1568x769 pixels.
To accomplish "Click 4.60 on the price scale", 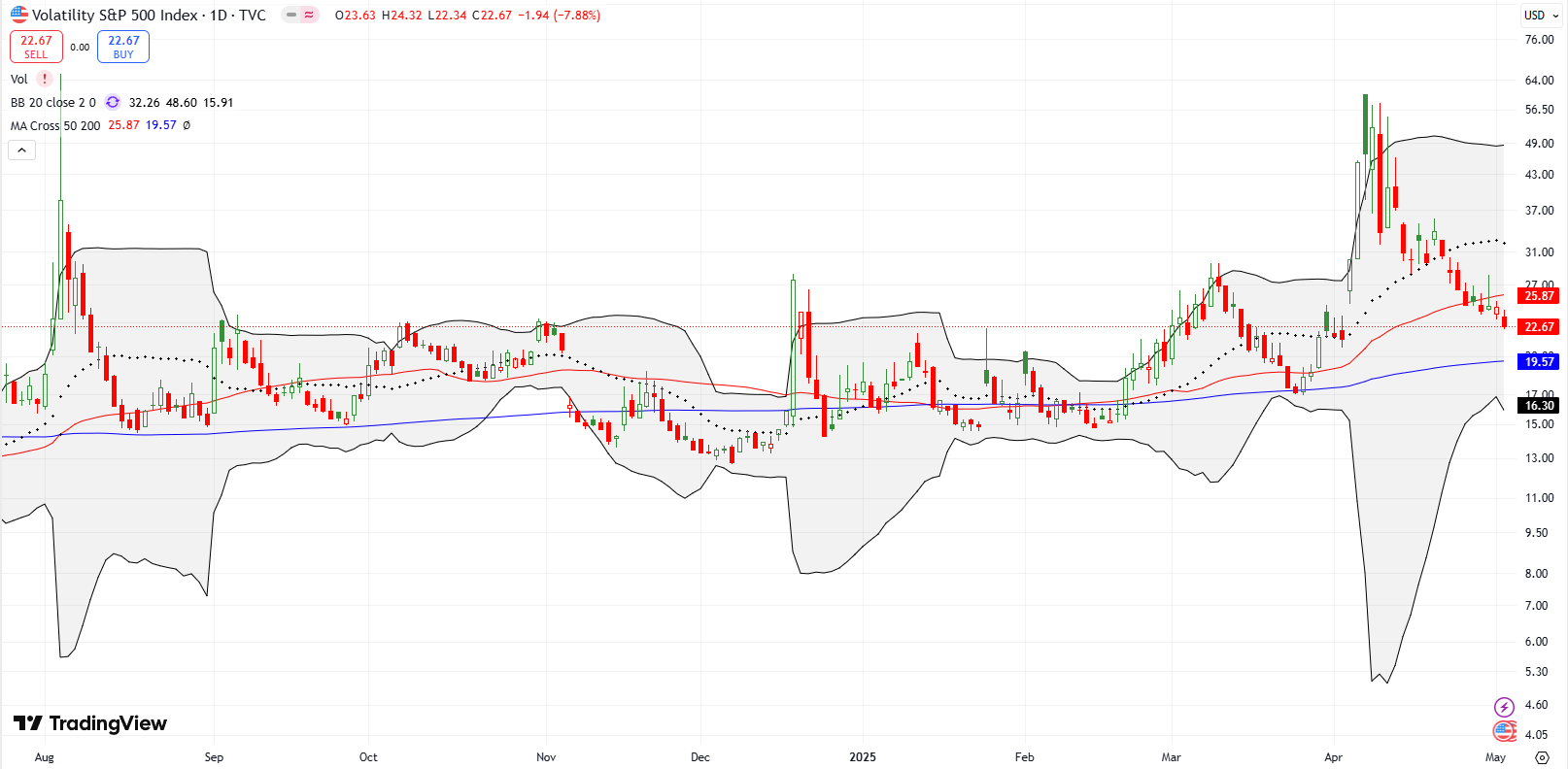I will click(x=1536, y=705).
